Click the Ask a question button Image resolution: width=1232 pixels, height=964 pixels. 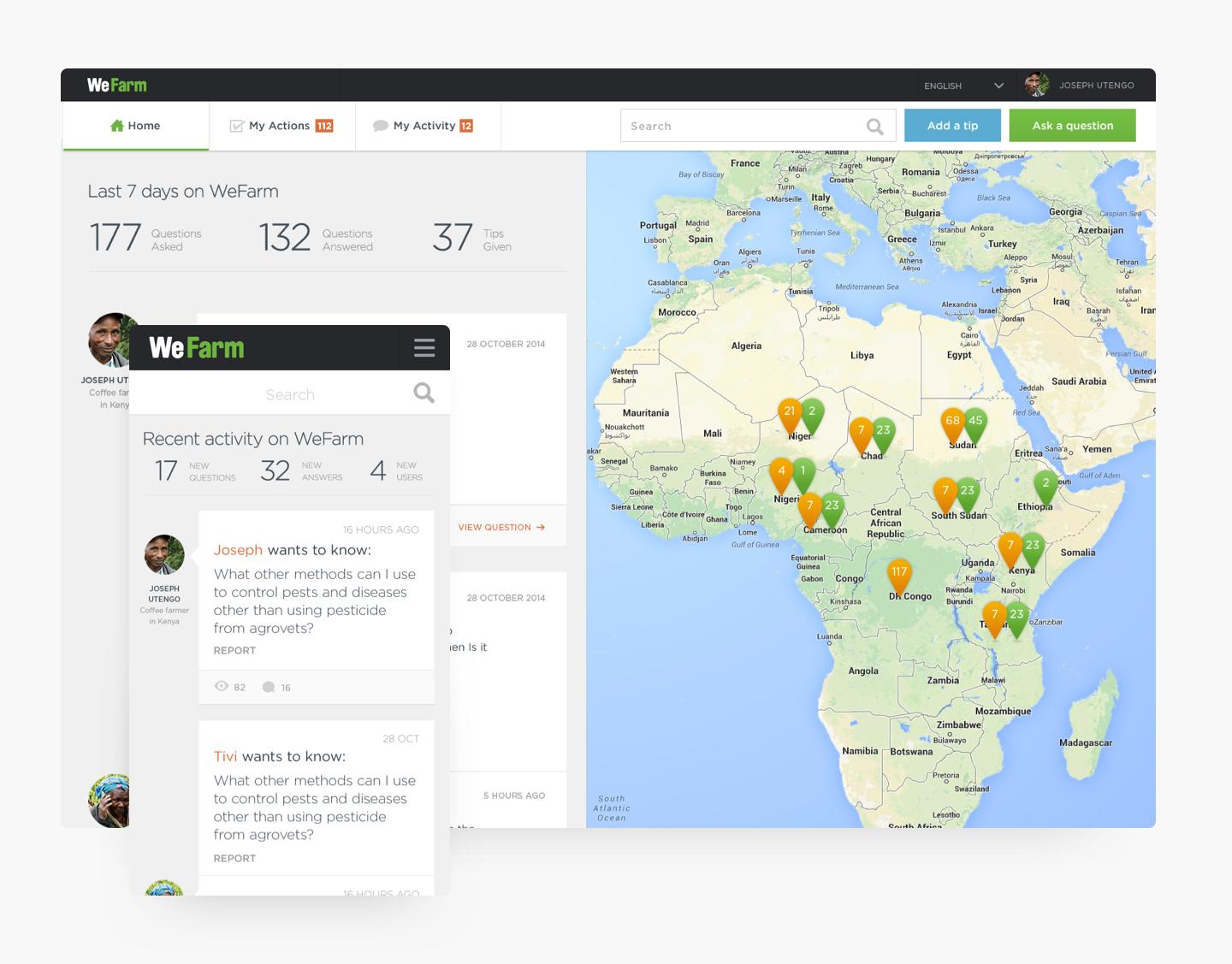(1072, 126)
